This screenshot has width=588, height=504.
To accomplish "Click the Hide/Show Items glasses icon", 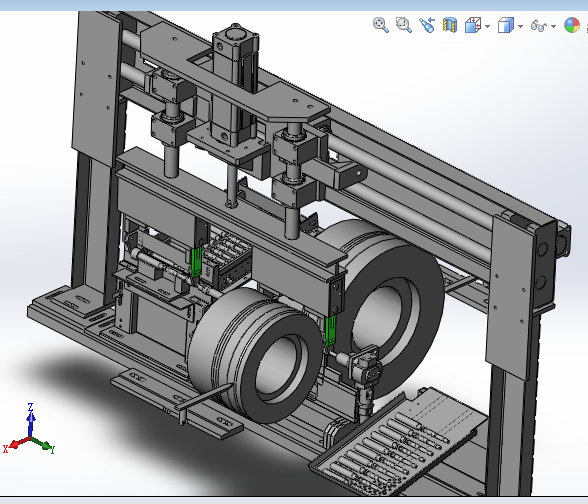I will pyautogui.click(x=538, y=26).
